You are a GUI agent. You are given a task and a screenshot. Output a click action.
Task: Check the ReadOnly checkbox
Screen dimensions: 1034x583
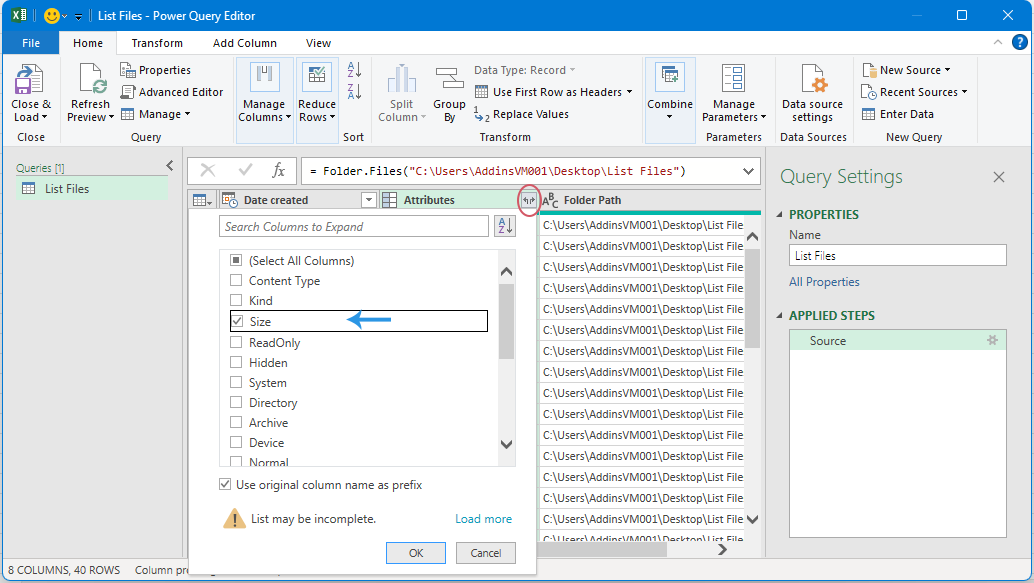pyautogui.click(x=236, y=342)
